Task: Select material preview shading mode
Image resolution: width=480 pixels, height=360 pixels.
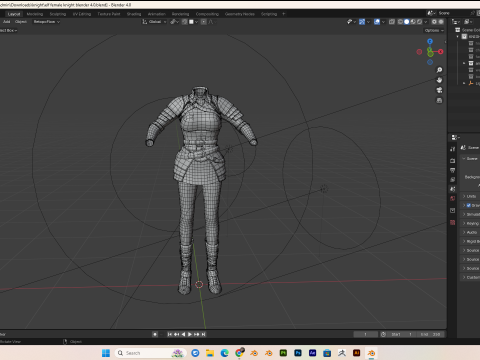Action: [x=413, y=22]
